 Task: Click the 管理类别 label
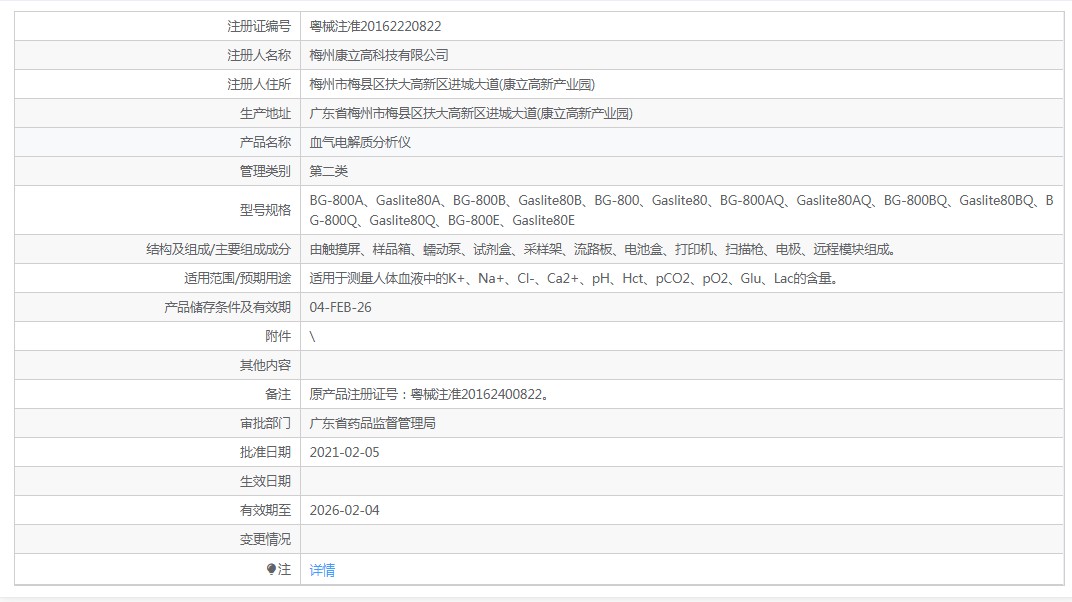click(265, 172)
